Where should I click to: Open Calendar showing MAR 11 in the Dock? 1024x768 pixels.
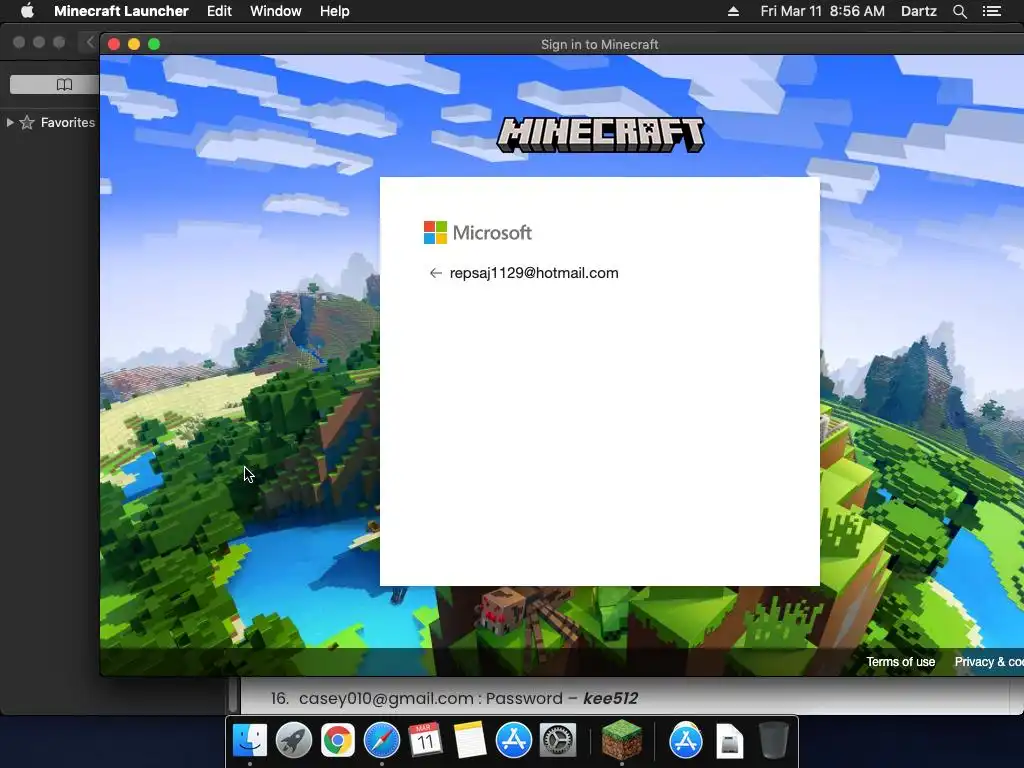point(425,741)
